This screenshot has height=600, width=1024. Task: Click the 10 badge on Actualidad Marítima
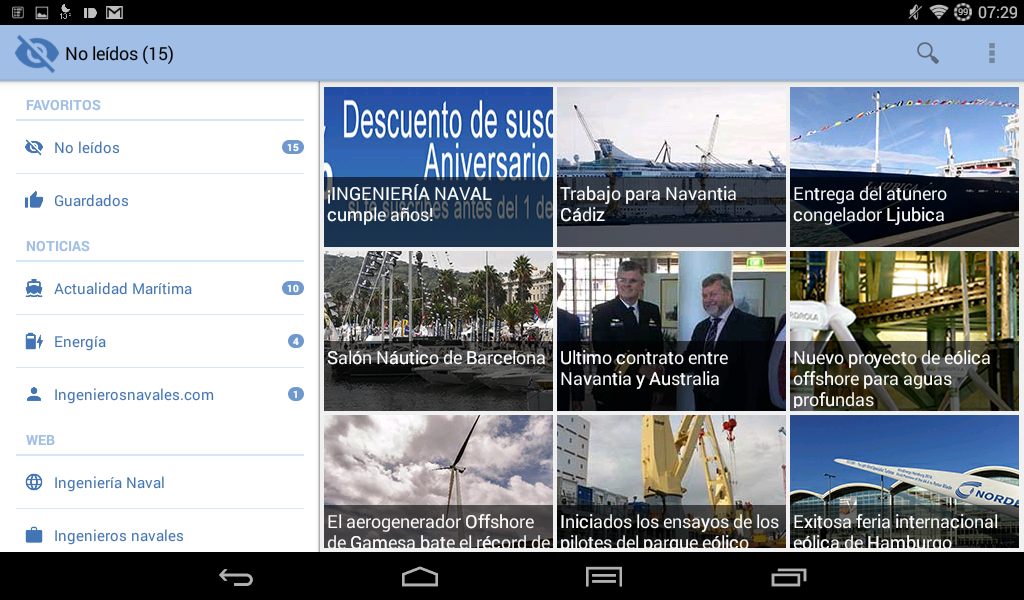(x=293, y=289)
